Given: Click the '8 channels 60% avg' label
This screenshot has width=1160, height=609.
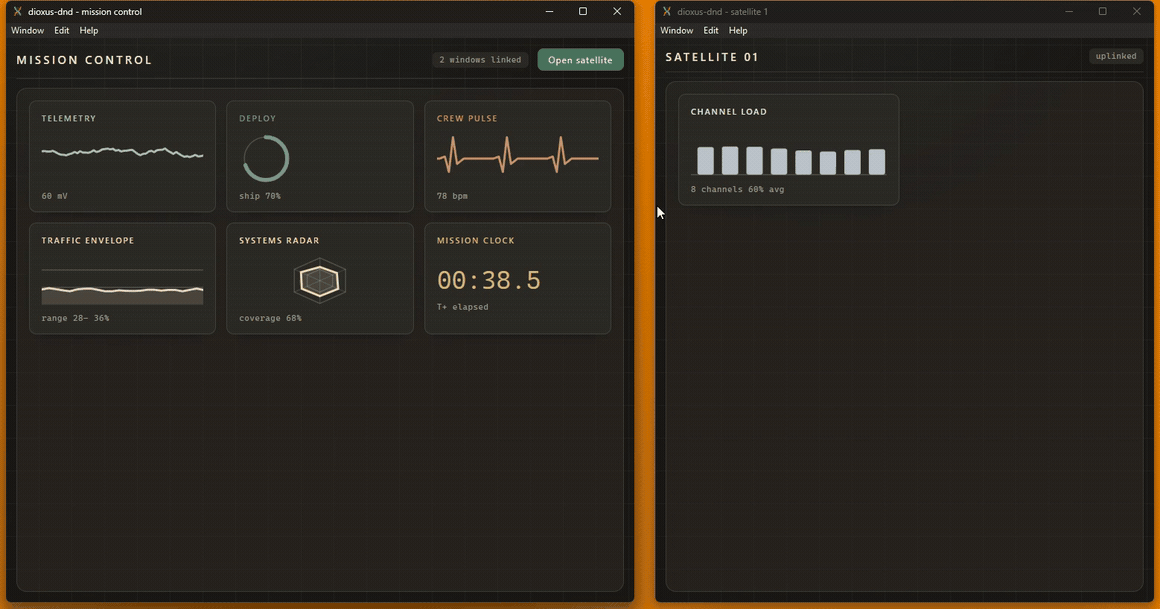Looking at the screenshot, I should (x=738, y=189).
